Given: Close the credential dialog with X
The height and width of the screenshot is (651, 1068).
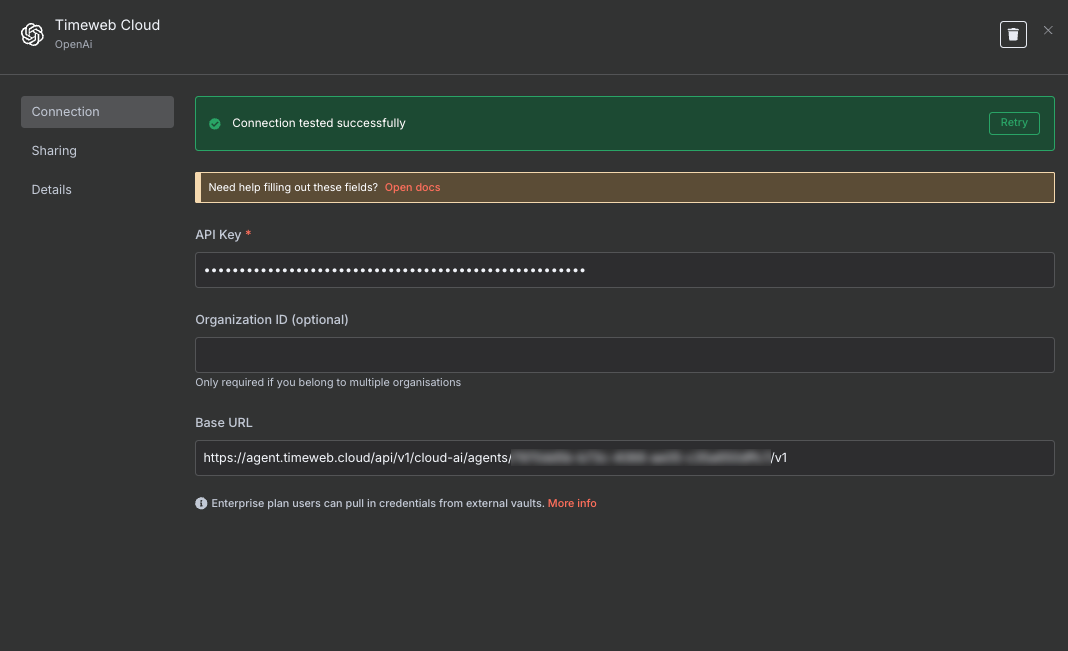Looking at the screenshot, I should 1048,31.
